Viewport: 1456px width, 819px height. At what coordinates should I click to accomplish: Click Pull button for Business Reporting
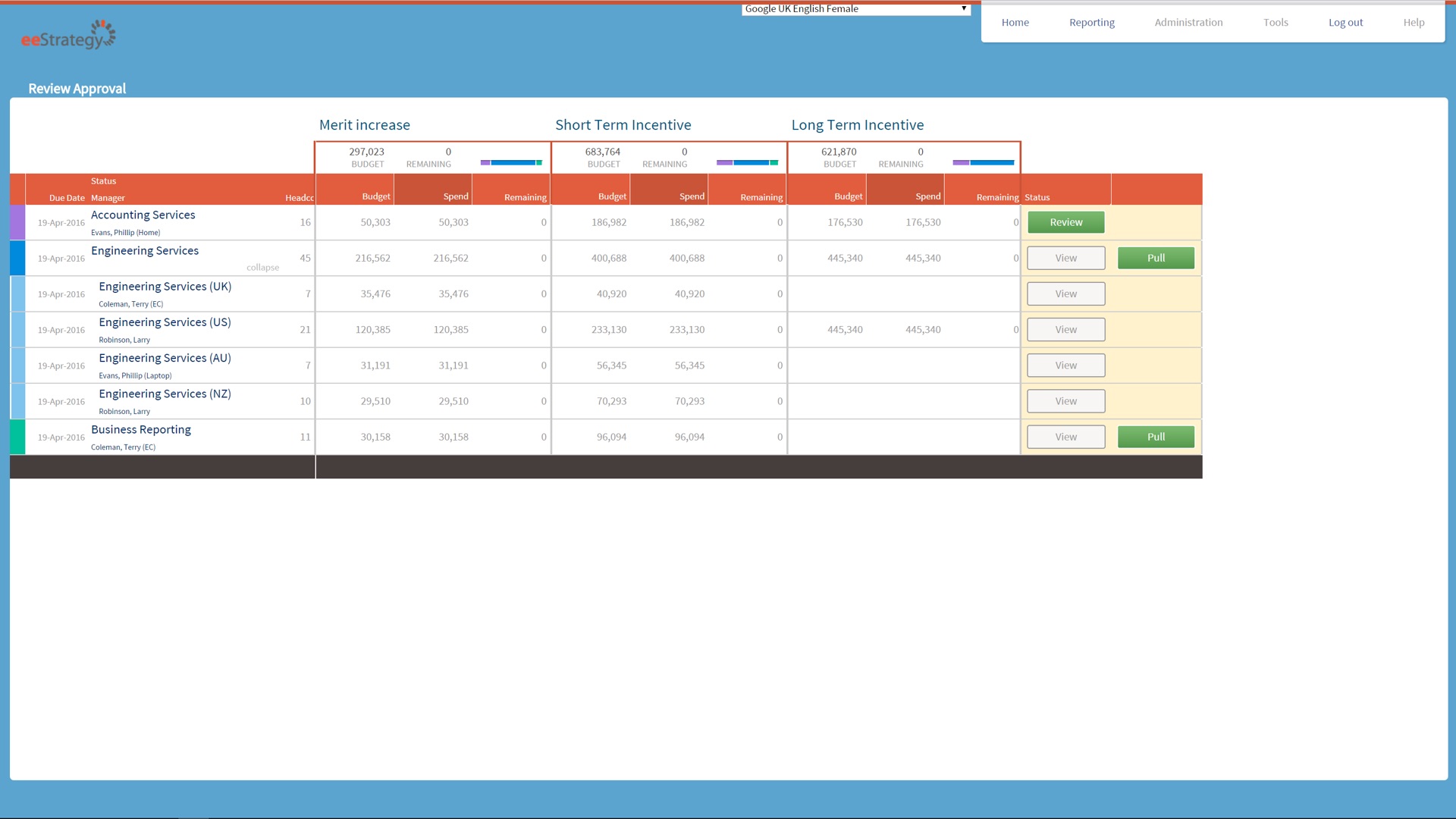(x=1156, y=438)
